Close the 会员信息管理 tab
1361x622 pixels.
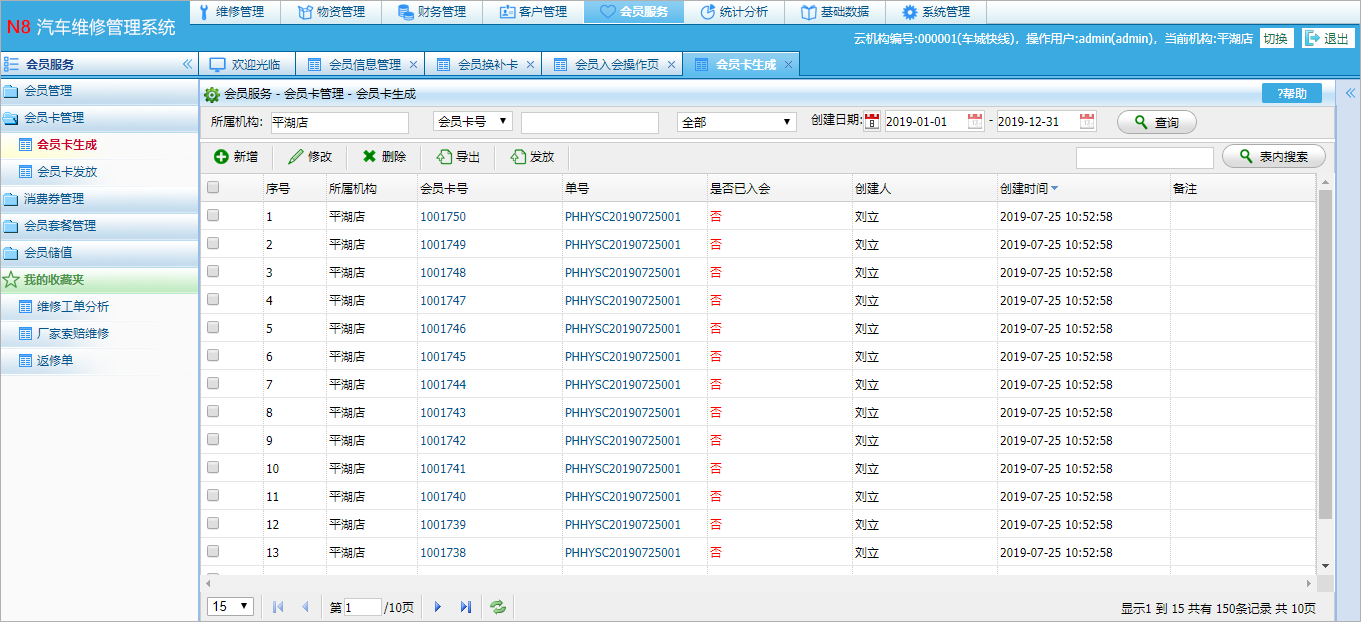pyautogui.click(x=413, y=64)
